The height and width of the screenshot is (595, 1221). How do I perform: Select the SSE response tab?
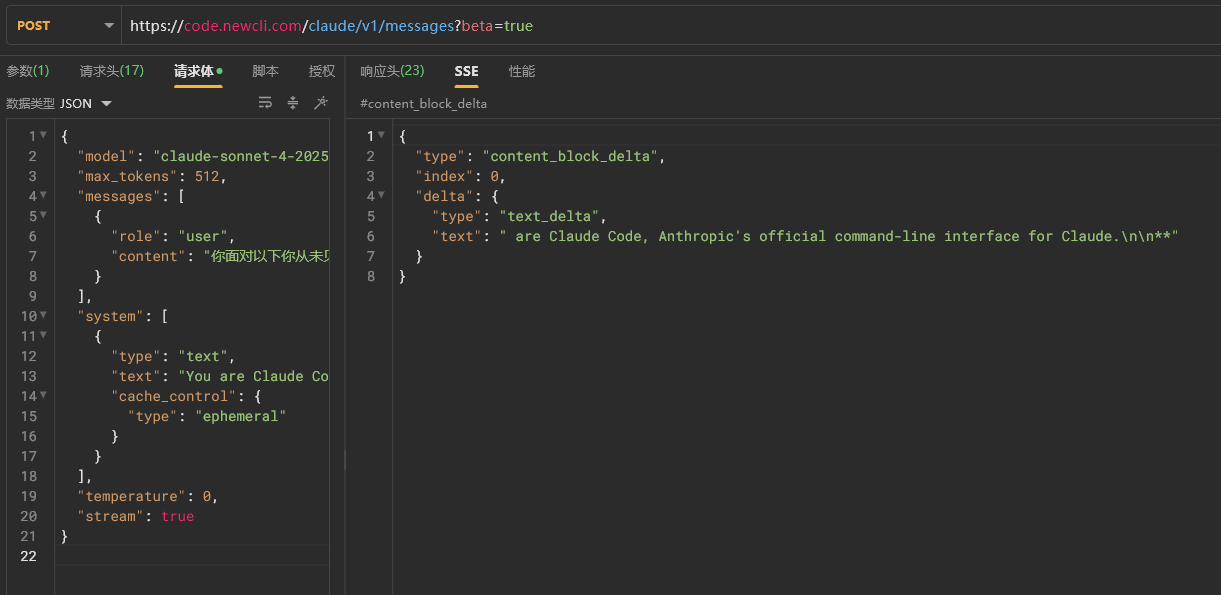pyautogui.click(x=466, y=71)
